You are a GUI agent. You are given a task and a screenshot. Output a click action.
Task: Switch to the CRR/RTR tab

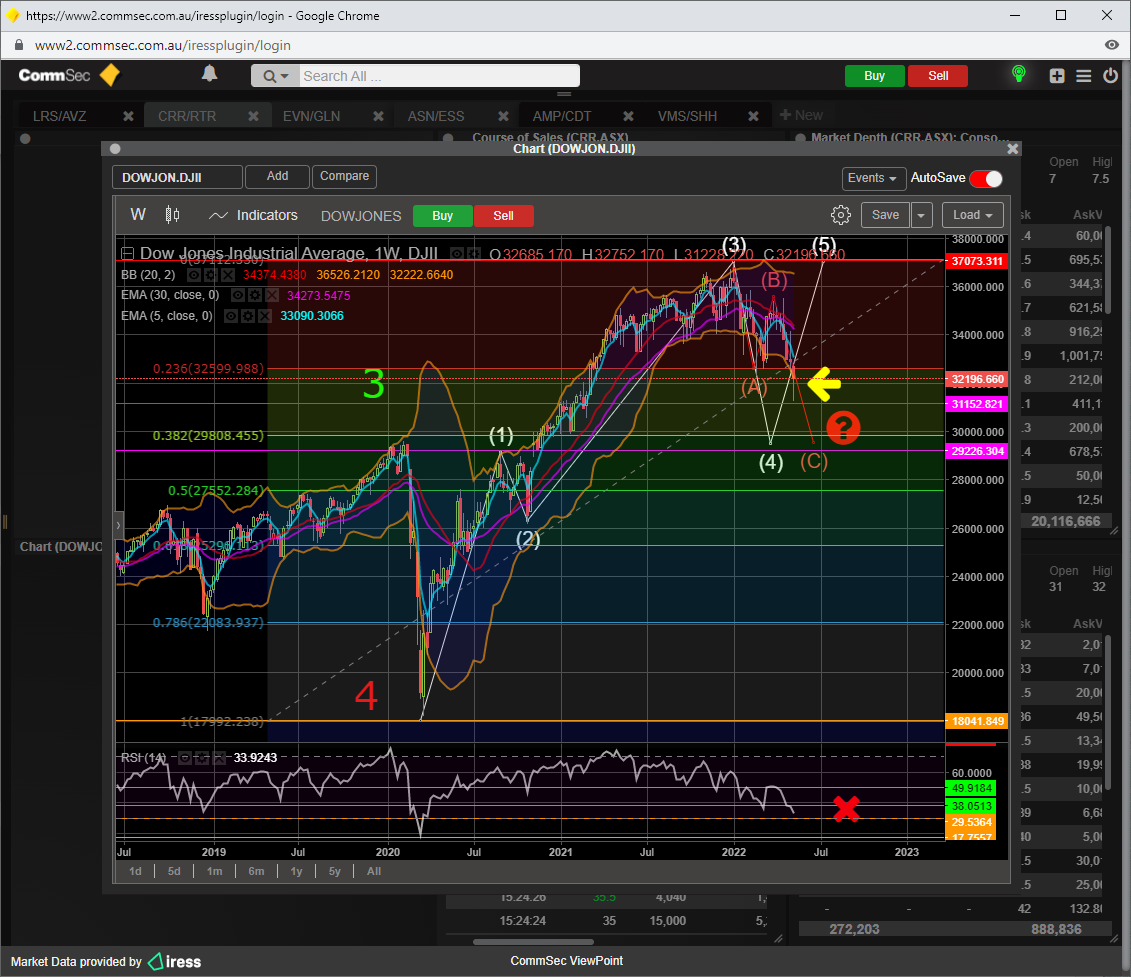point(187,116)
